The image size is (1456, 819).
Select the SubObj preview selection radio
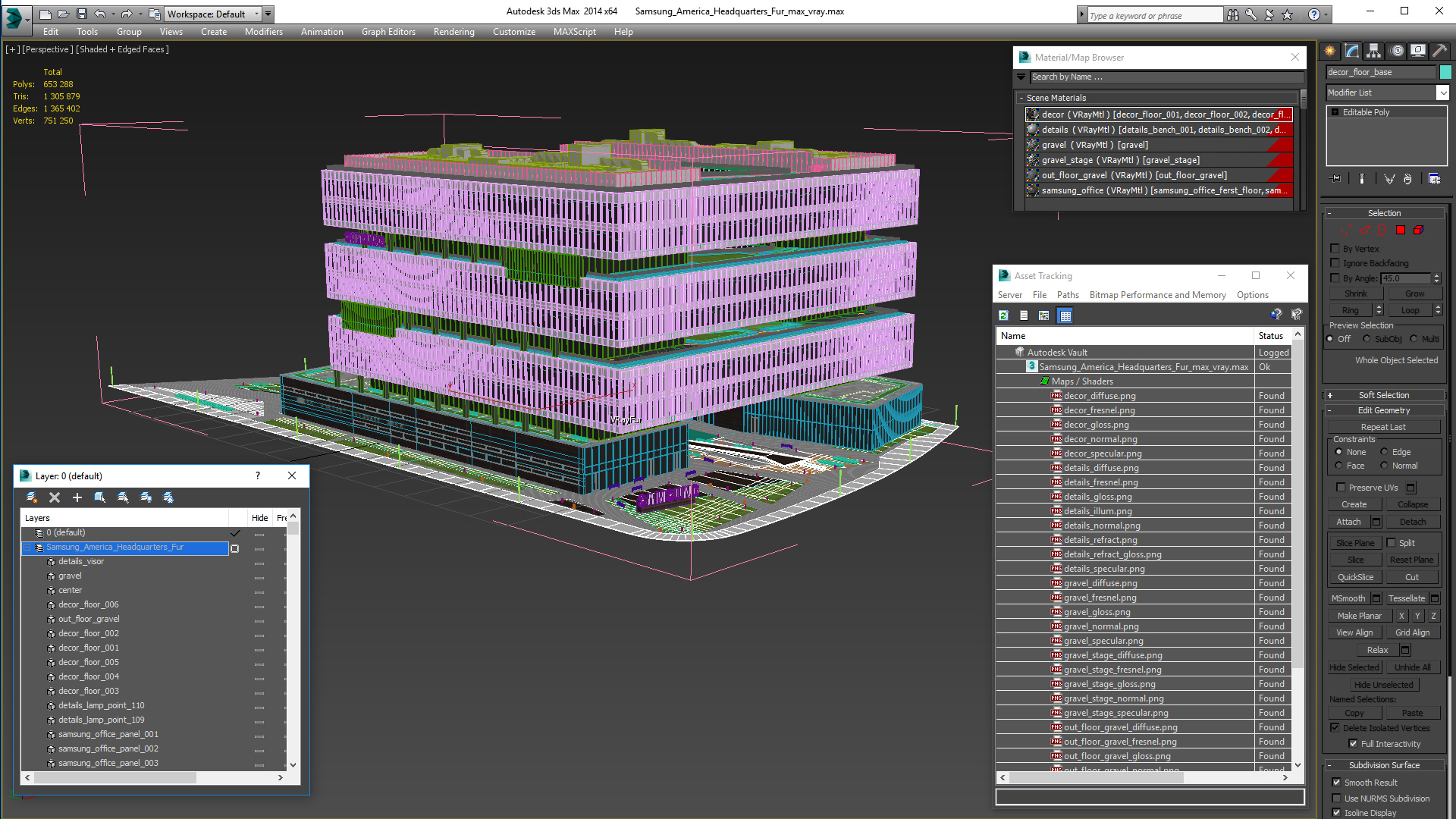point(1367,339)
